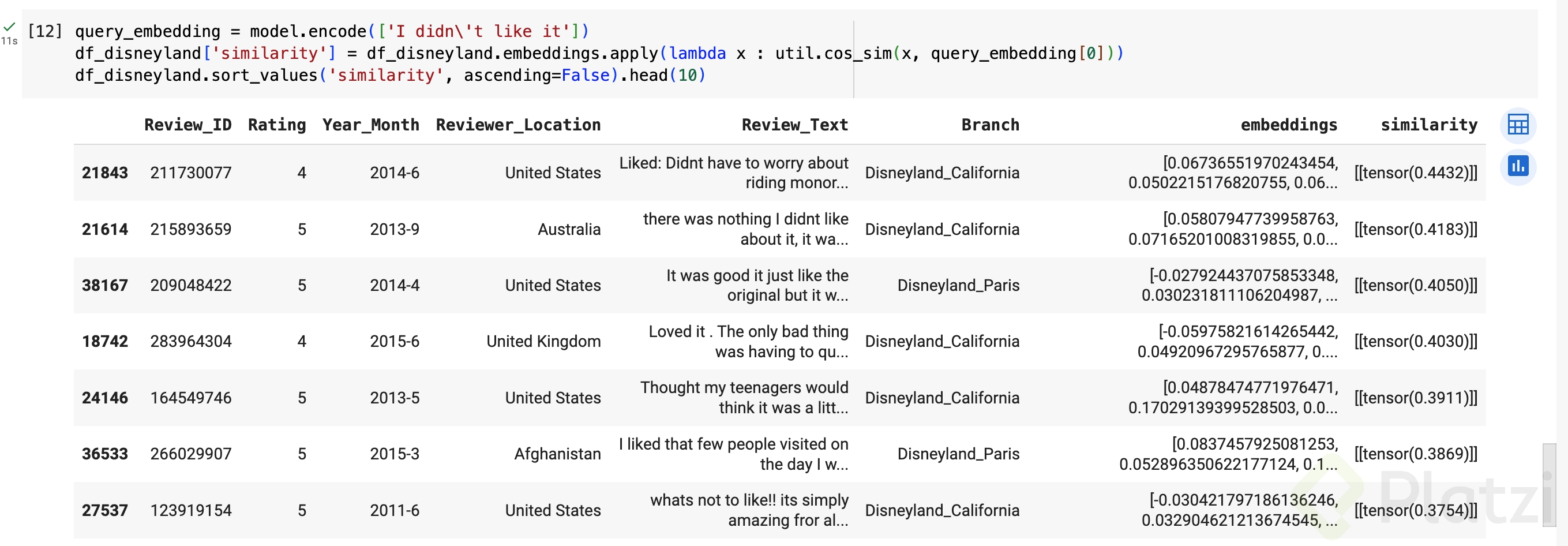Click the Reviewer_Location column header
This screenshot has width=1568, height=546.
pos(518,125)
